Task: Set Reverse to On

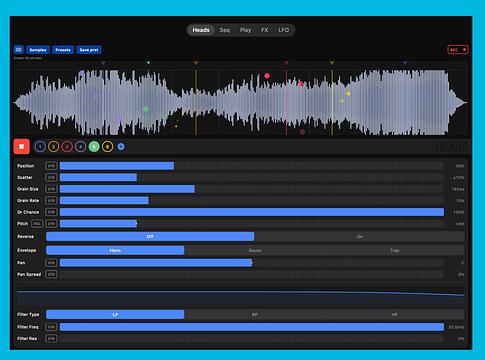Action: coord(359,237)
